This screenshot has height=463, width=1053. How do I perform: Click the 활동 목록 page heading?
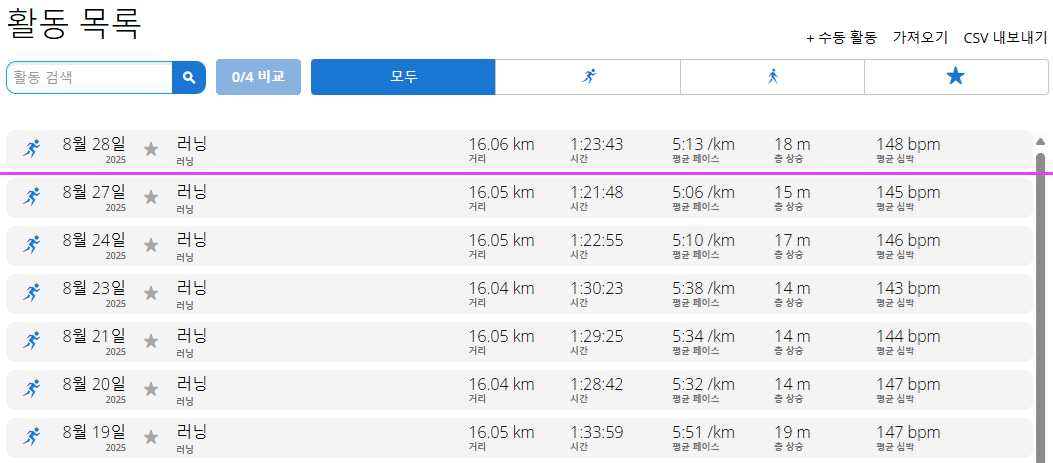pyautogui.click(x=74, y=24)
